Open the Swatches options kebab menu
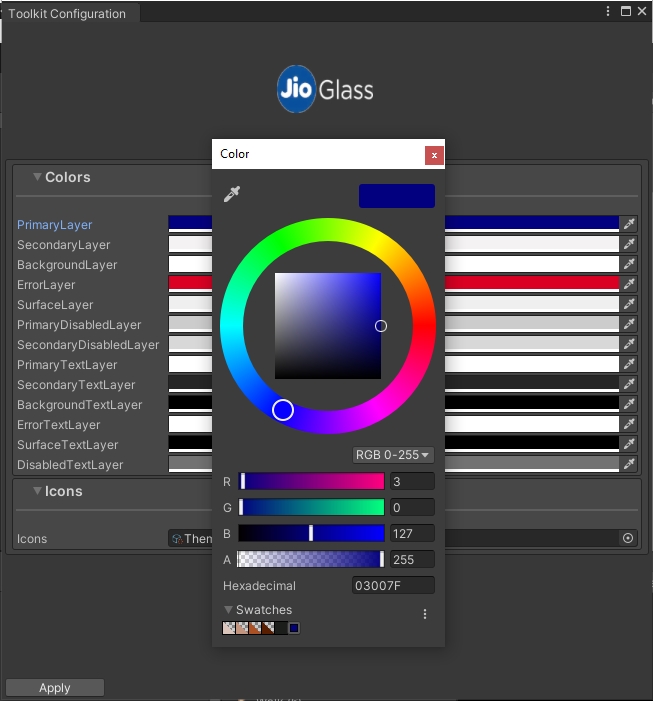 pyautogui.click(x=425, y=614)
